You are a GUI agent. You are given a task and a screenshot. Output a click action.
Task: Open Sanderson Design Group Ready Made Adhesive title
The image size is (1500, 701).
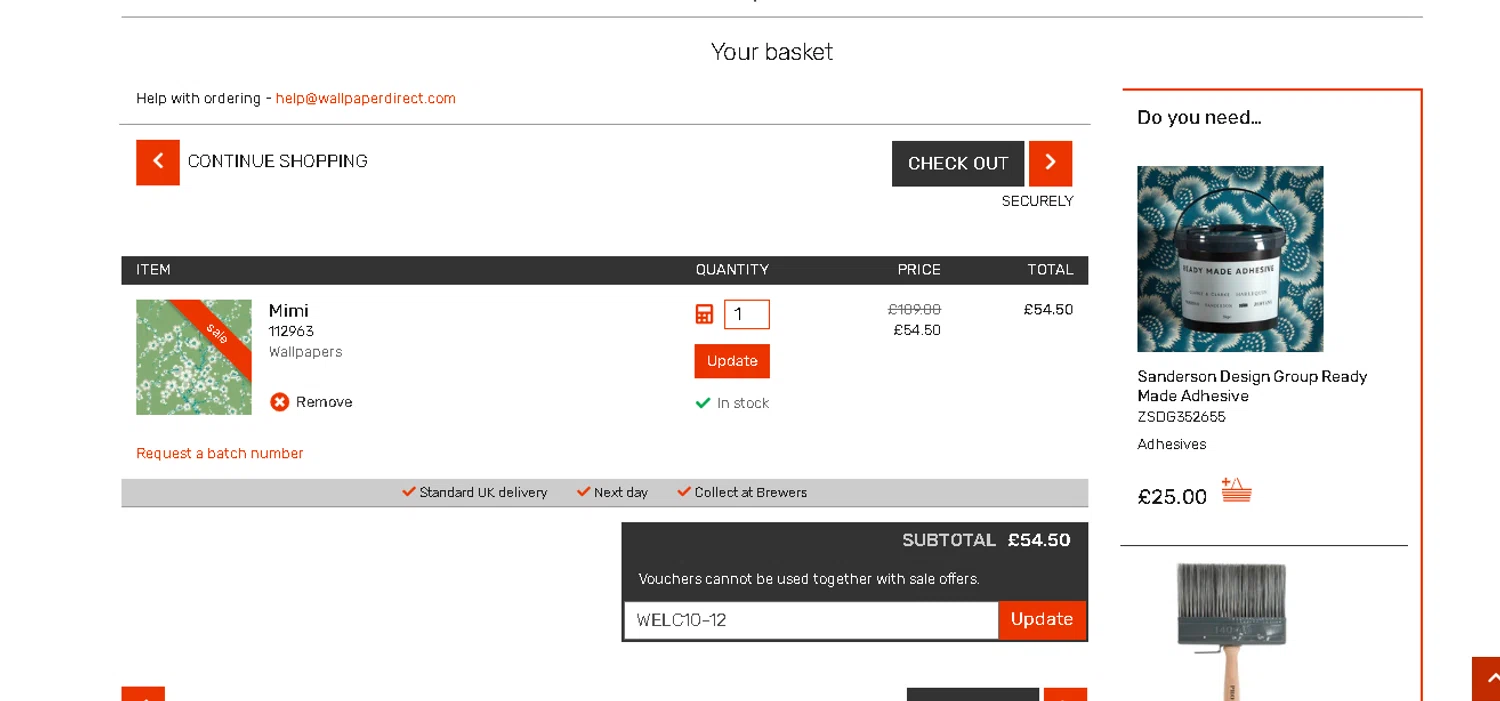(1252, 386)
